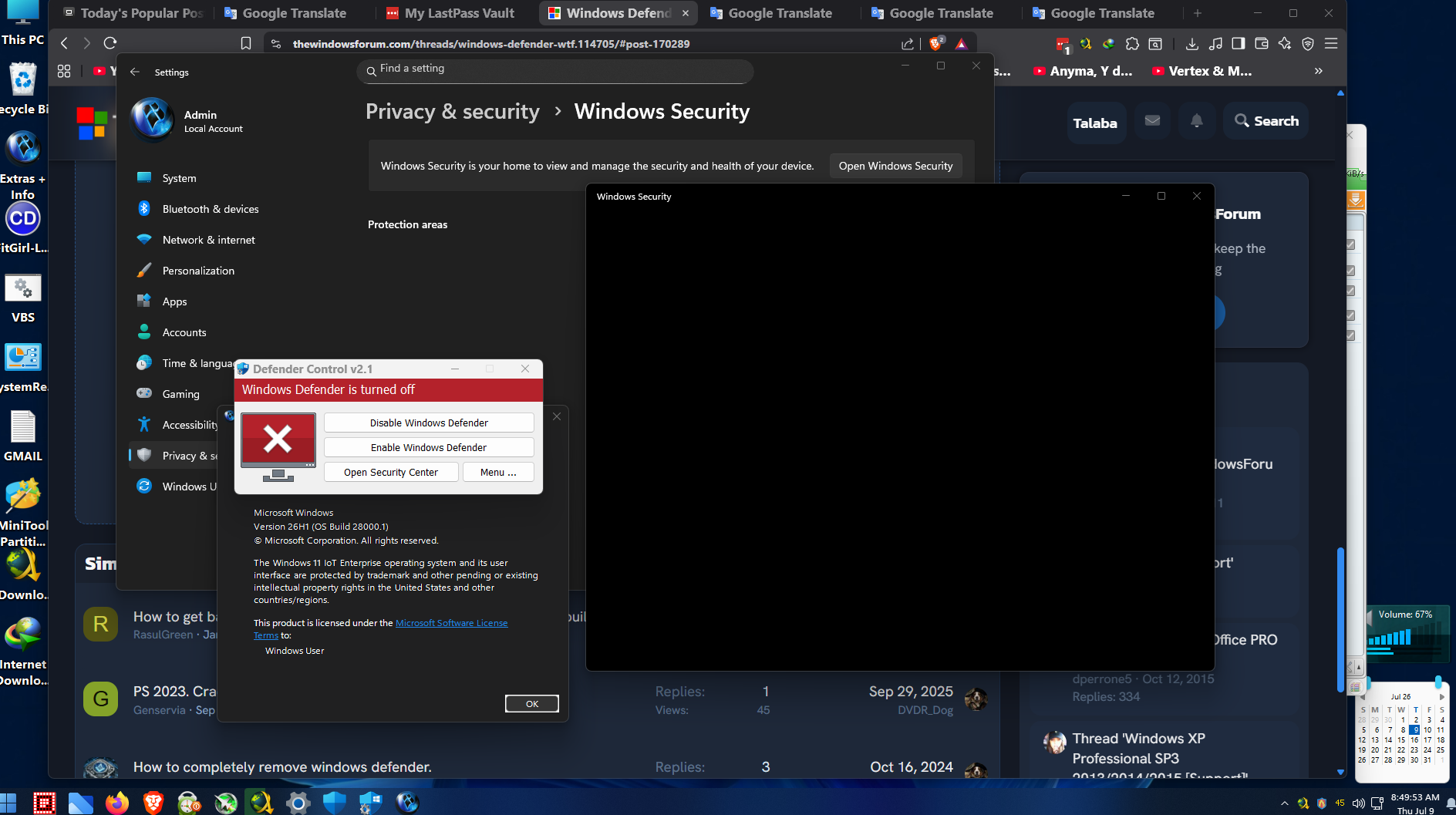Click the Brave Shields lion icon in address bar
The height and width of the screenshot is (815, 1456).
tap(935, 44)
